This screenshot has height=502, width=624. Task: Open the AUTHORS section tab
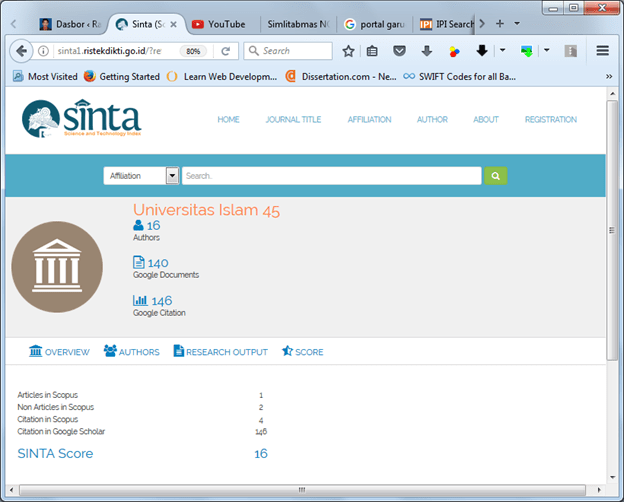[x=131, y=352]
